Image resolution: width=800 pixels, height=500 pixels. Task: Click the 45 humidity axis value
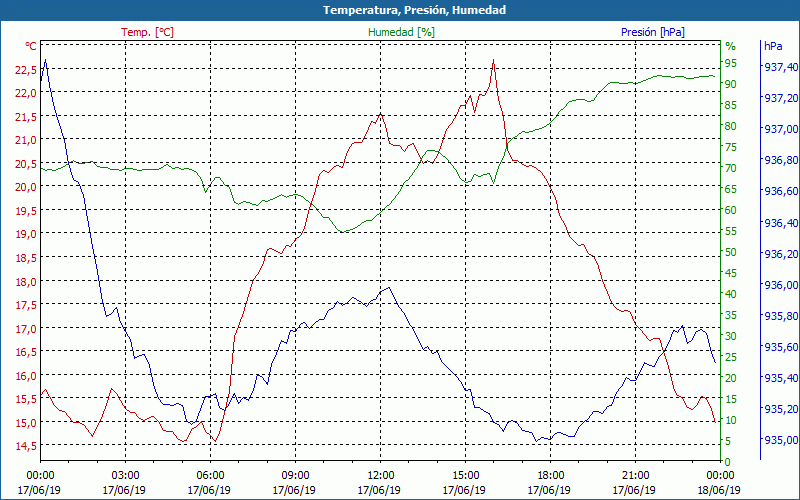(731, 273)
